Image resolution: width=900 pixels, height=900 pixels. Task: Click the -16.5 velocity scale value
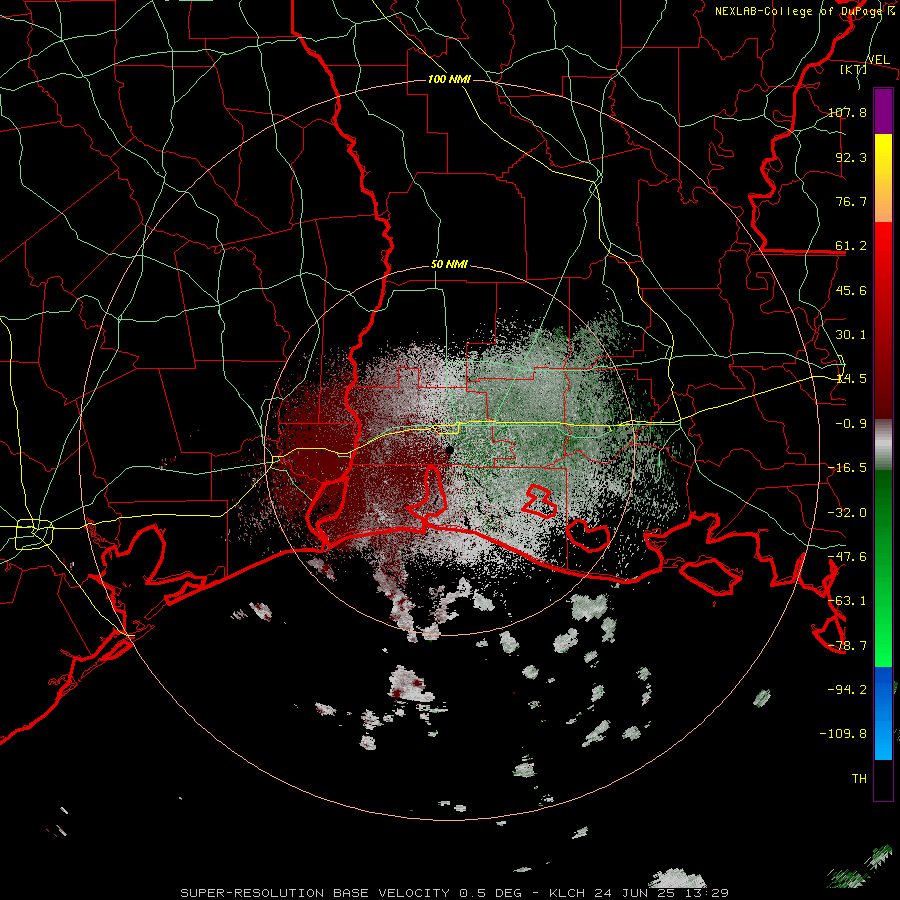coord(847,468)
